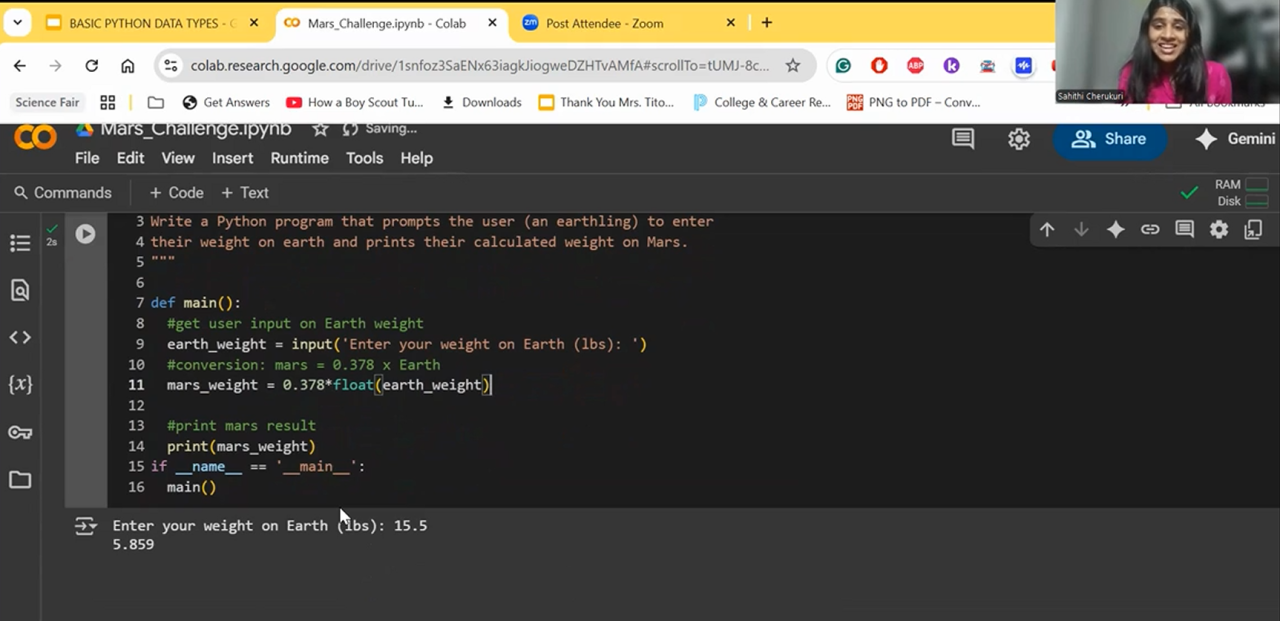Click the Gemini sparkle in cell toolbar
The height and width of the screenshot is (621, 1280).
point(1115,230)
